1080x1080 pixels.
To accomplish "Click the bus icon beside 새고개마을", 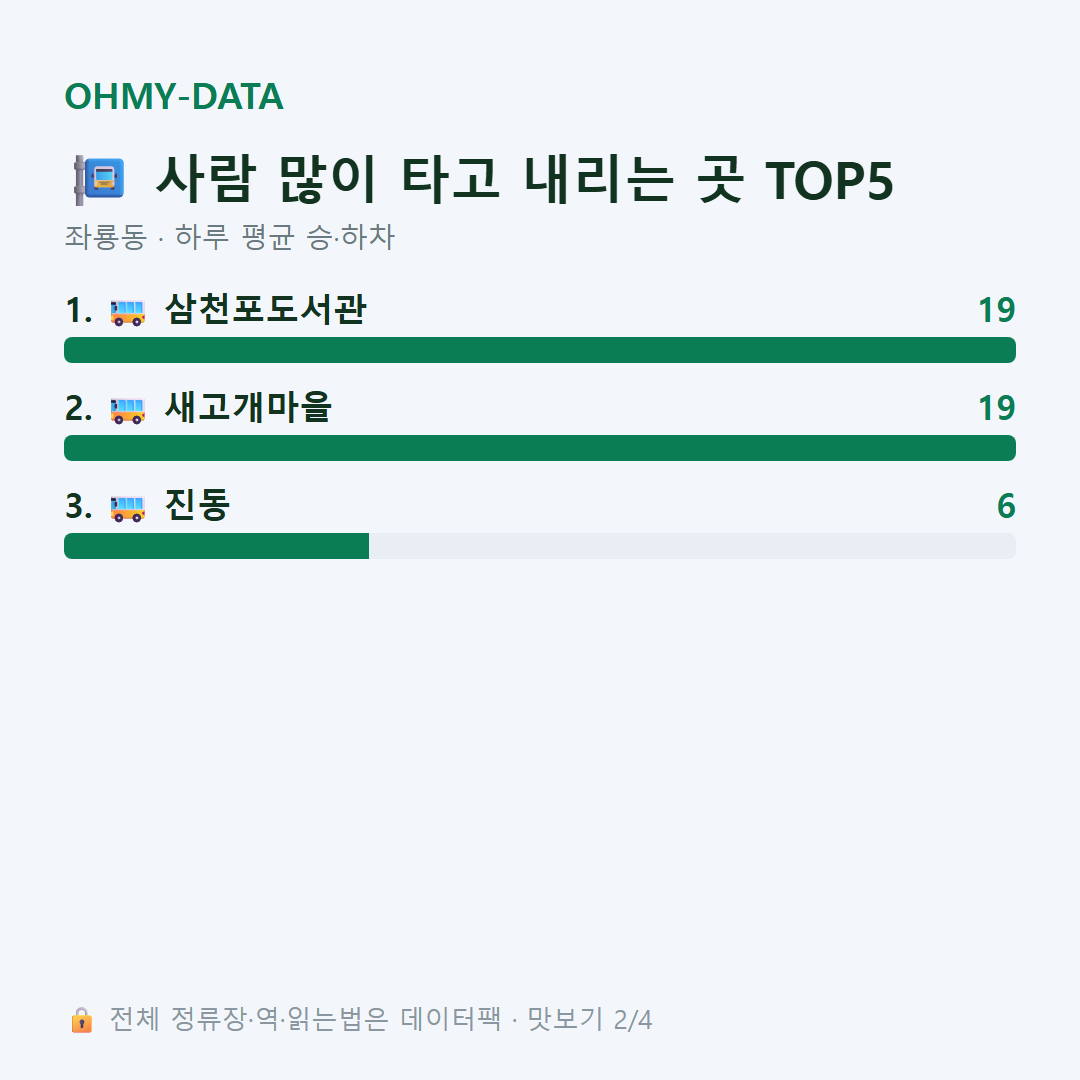I will click(x=127, y=410).
